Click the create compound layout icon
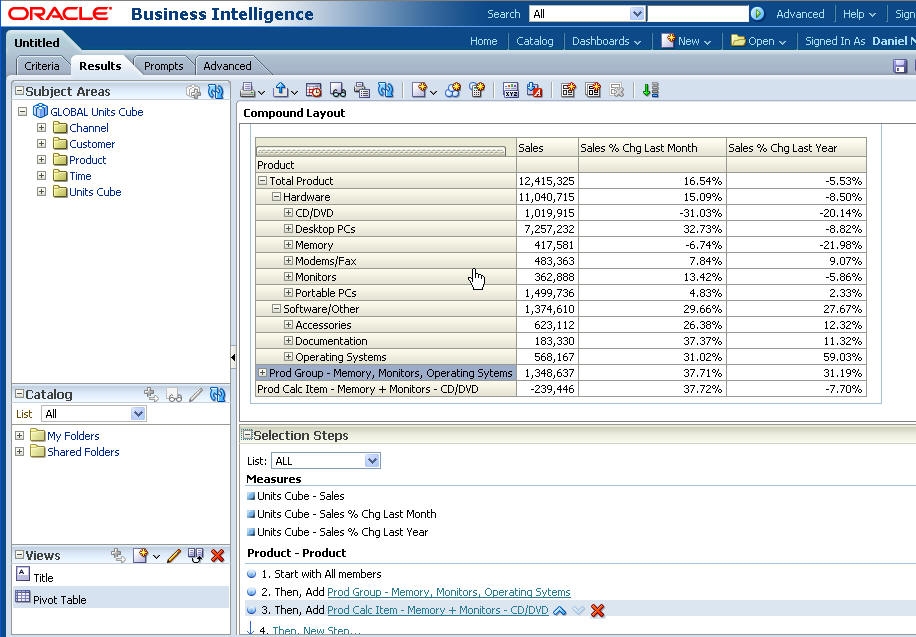916x637 pixels. [568, 90]
